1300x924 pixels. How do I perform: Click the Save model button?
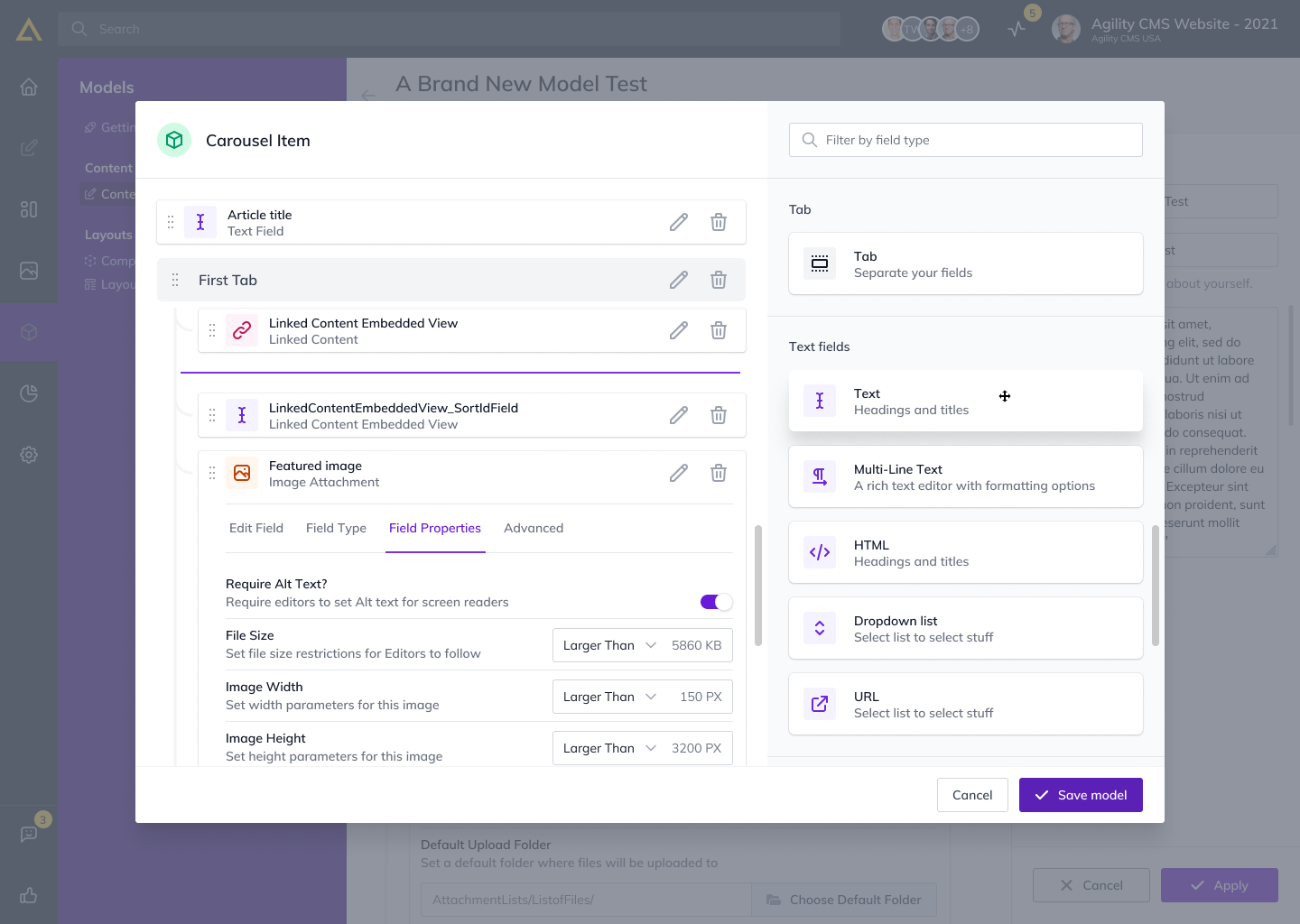coord(1081,795)
